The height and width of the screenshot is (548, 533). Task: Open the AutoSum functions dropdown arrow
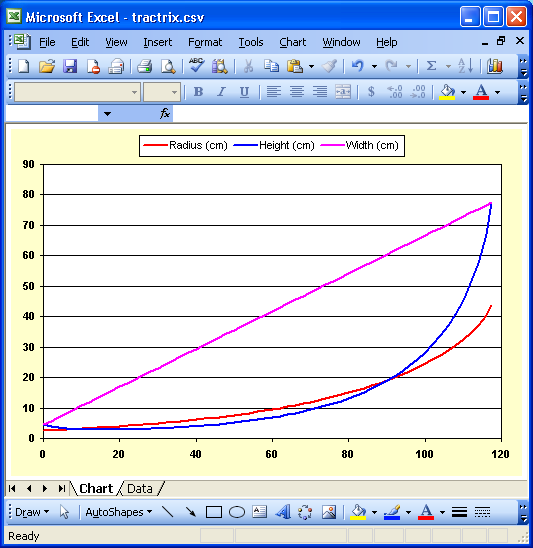448,66
